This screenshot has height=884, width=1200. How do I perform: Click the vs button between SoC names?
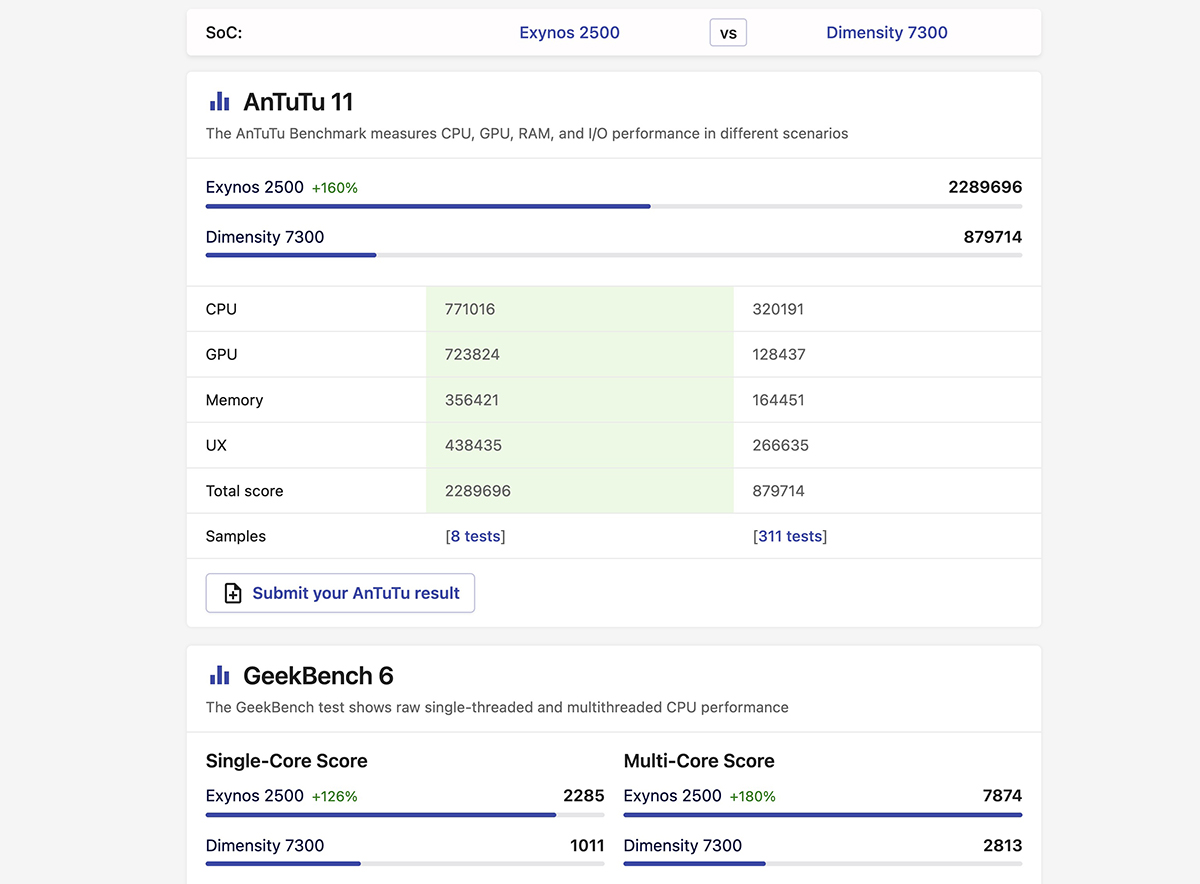[728, 33]
